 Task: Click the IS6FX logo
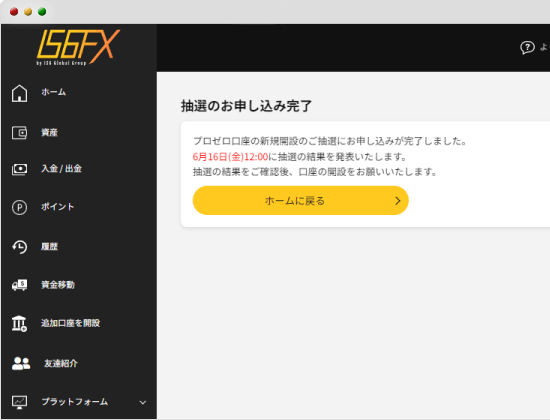pyautogui.click(x=78, y=47)
